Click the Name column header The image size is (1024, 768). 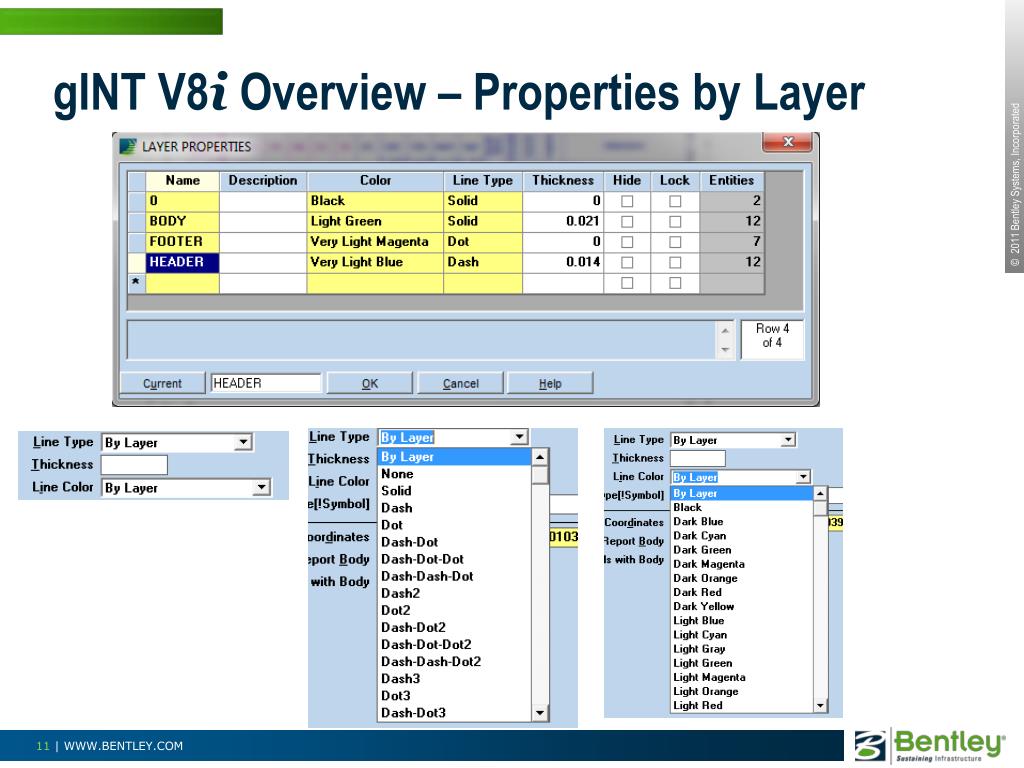point(182,180)
